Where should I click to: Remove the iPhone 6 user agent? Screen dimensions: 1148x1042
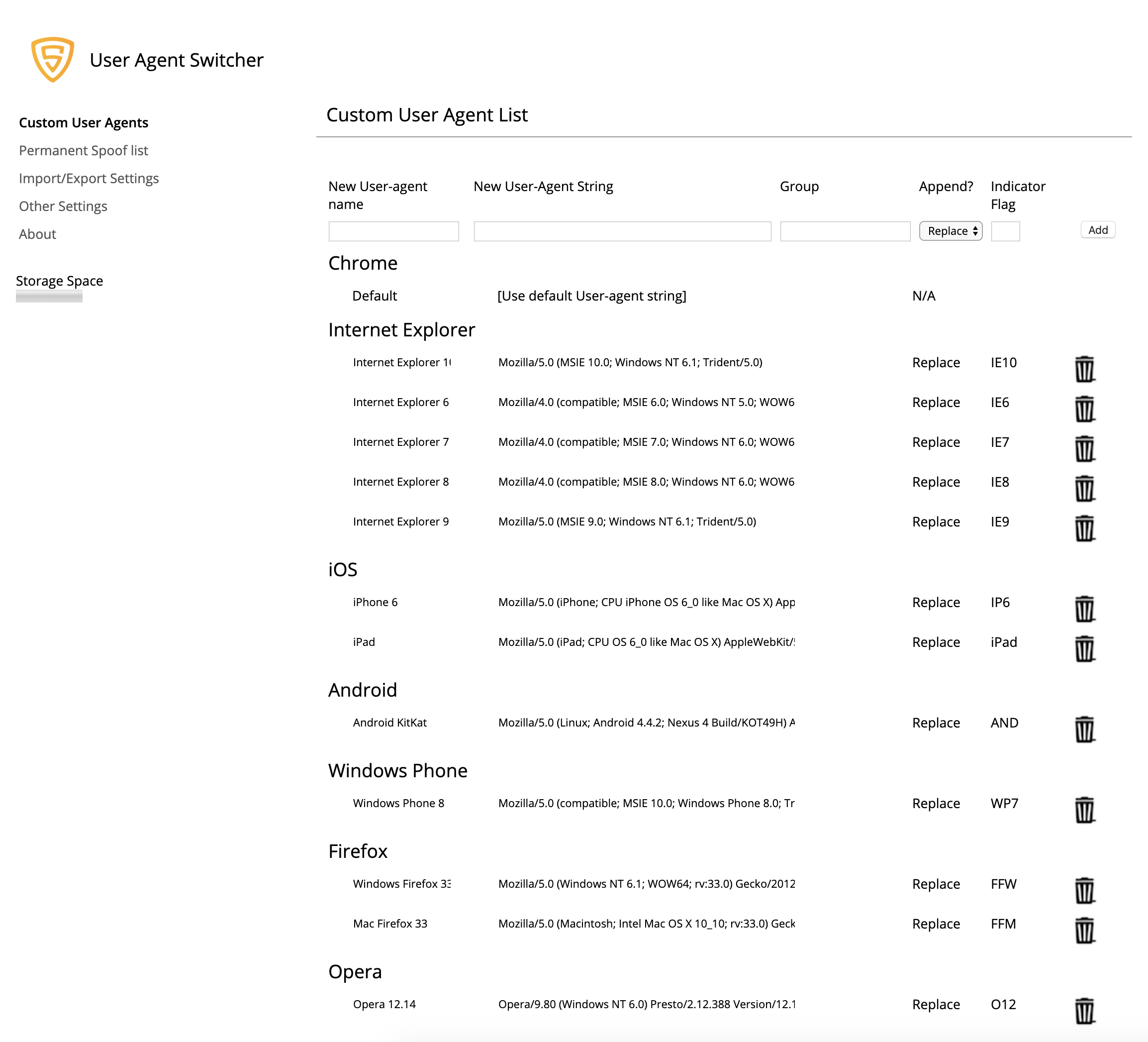tap(1084, 609)
